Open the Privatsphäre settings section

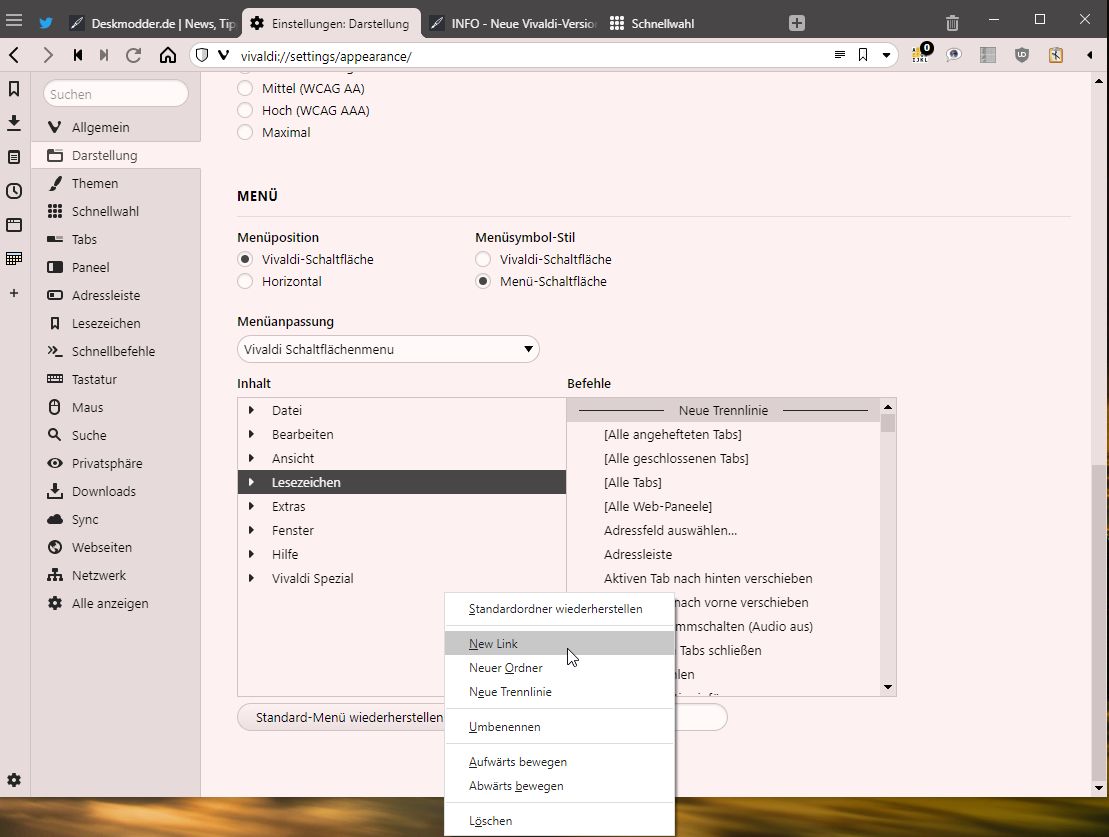click(x=116, y=463)
